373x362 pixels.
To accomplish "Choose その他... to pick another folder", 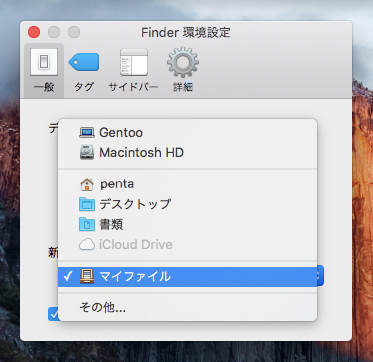I will coord(187,308).
